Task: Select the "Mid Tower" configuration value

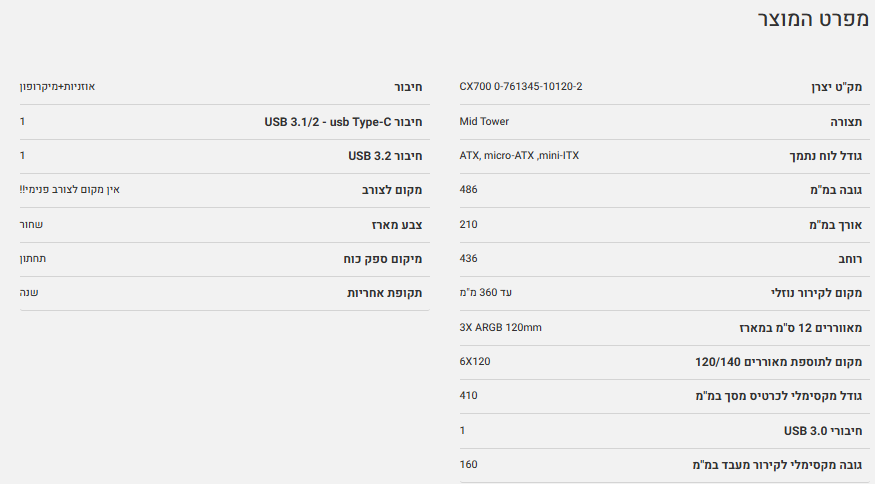Action: (x=484, y=122)
